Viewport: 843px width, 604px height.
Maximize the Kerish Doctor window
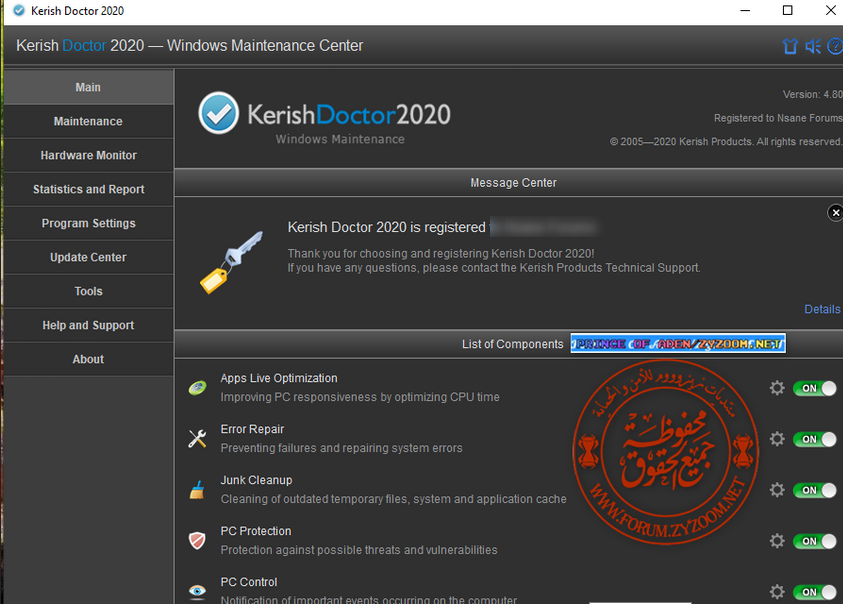(787, 11)
